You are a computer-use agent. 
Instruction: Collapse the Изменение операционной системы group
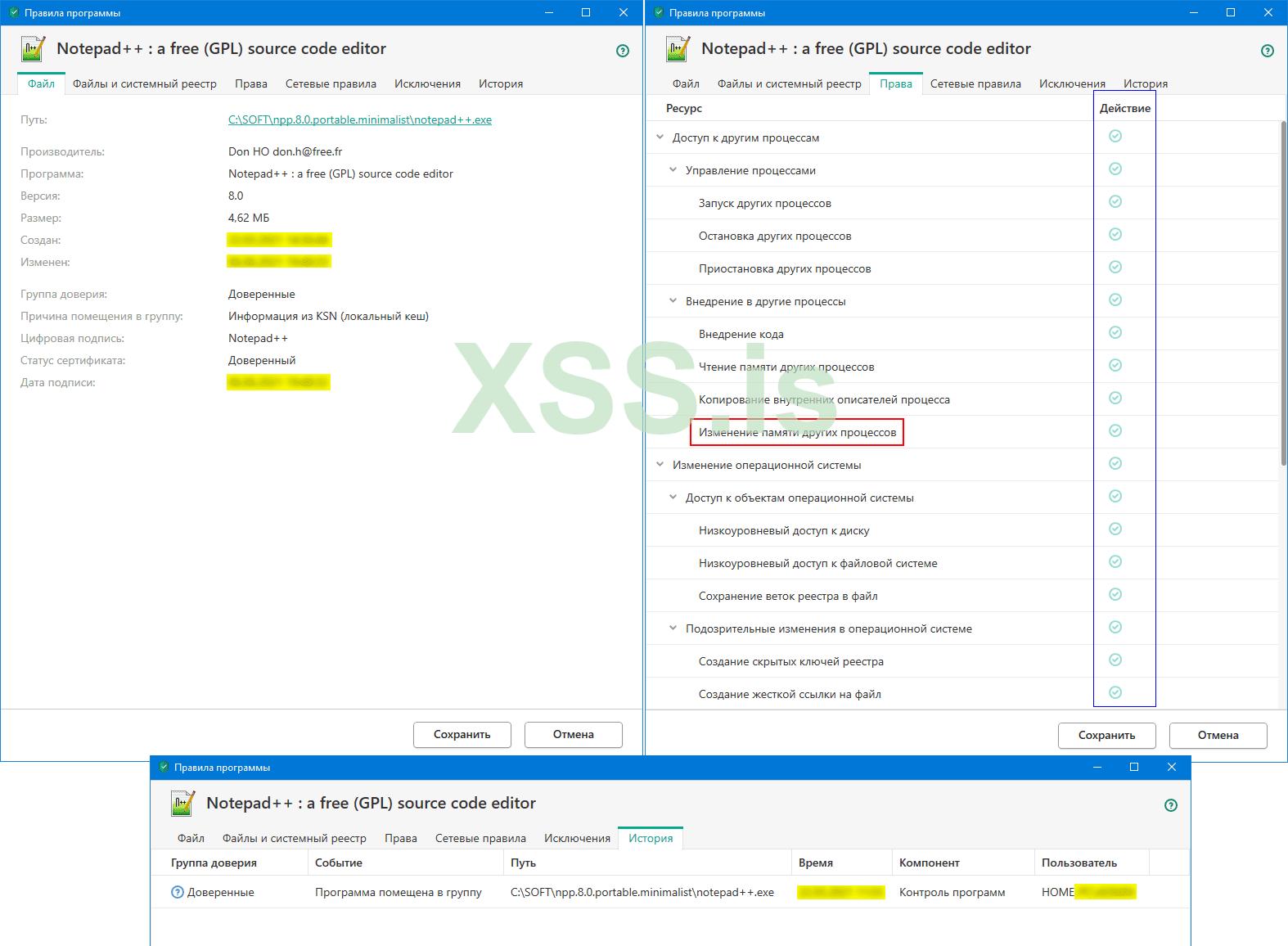click(660, 465)
